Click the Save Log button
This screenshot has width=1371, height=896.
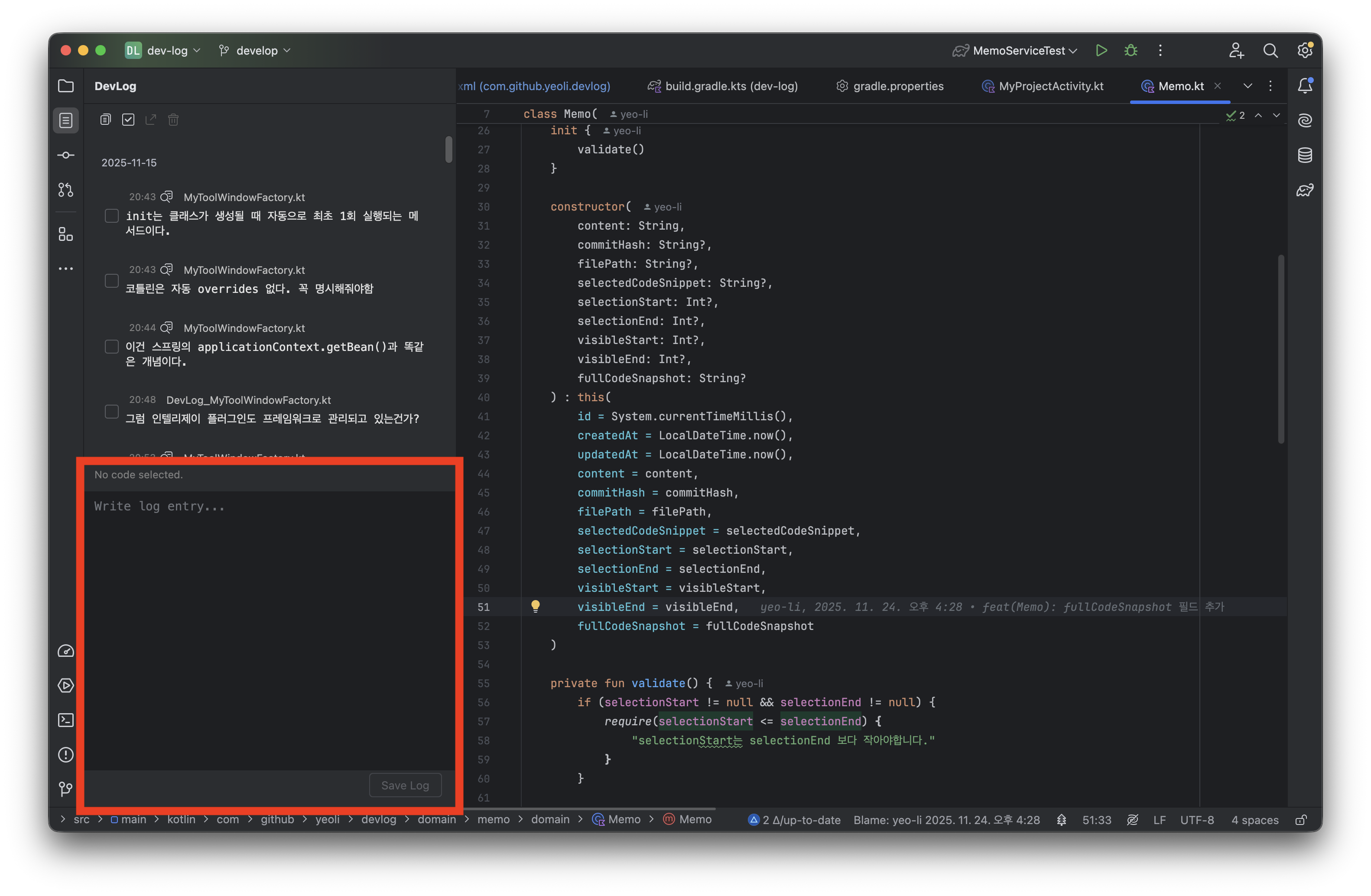[x=405, y=785]
